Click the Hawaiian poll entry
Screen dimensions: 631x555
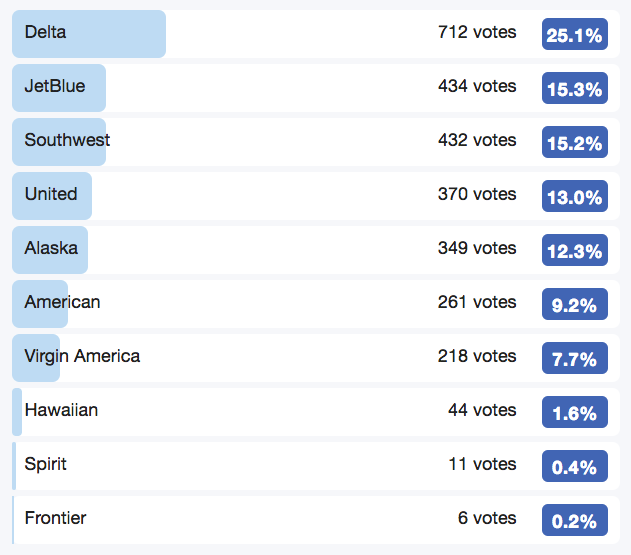[316, 412]
